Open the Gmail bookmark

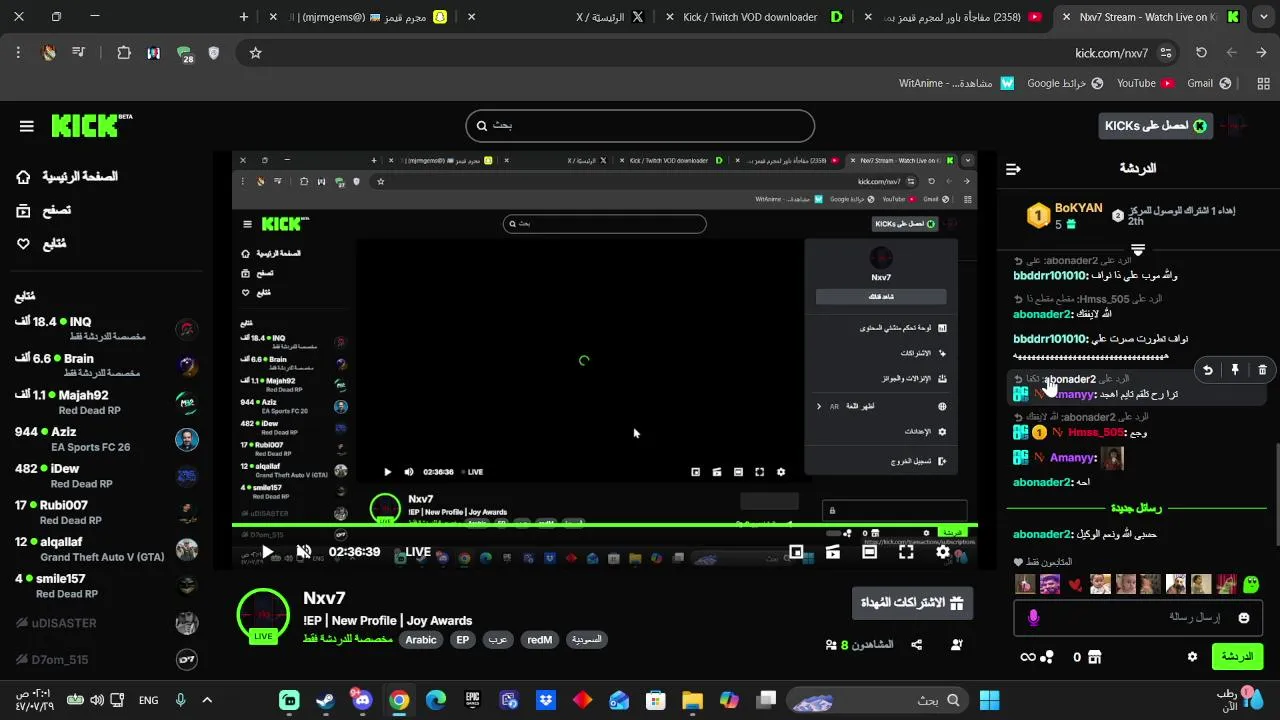click(1208, 83)
